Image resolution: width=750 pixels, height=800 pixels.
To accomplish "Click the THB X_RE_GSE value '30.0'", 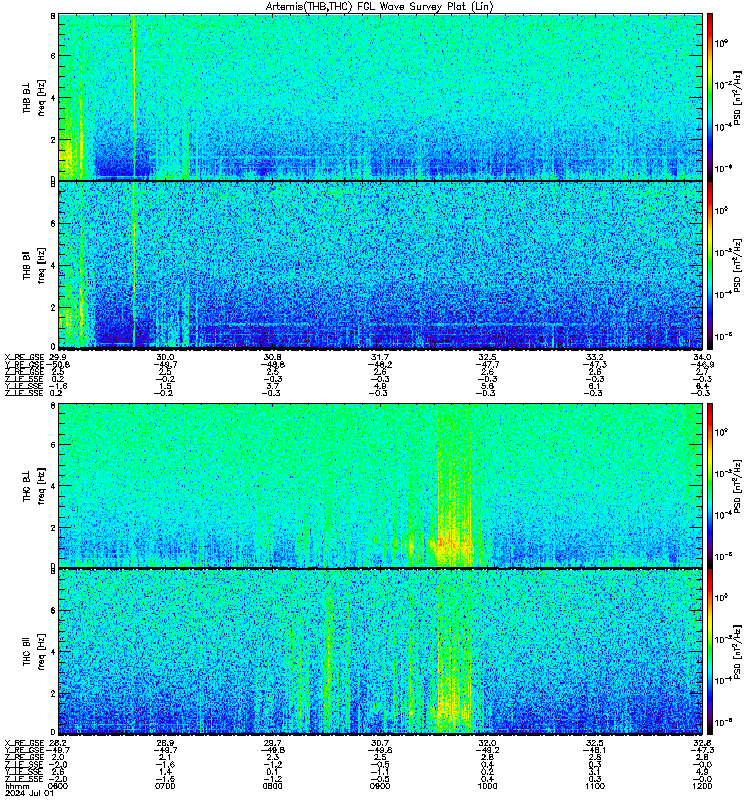I will [x=165, y=357].
